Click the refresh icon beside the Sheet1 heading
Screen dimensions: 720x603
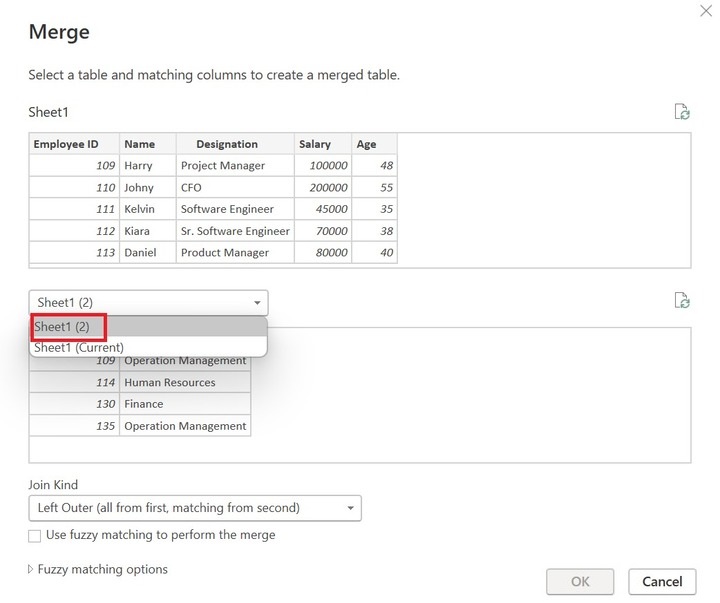pyautogui.click(x=682, y=112)
